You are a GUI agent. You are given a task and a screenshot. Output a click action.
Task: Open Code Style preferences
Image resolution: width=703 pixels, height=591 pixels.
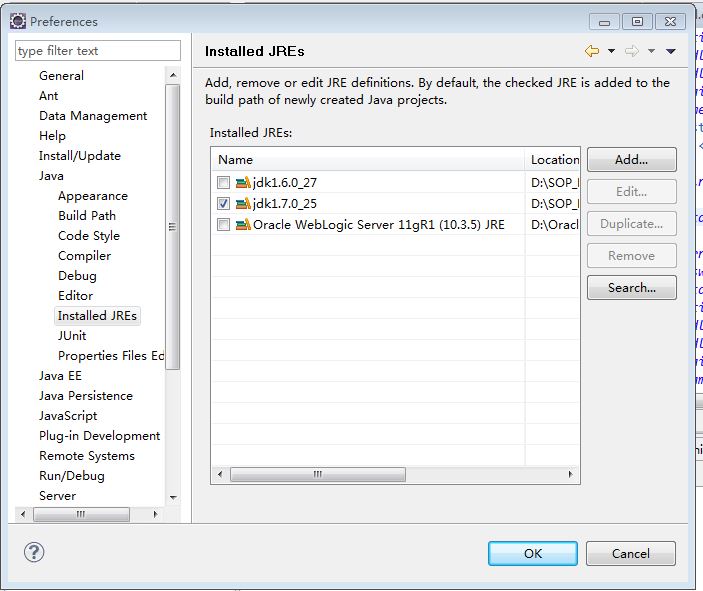click(x=89, y=236)
